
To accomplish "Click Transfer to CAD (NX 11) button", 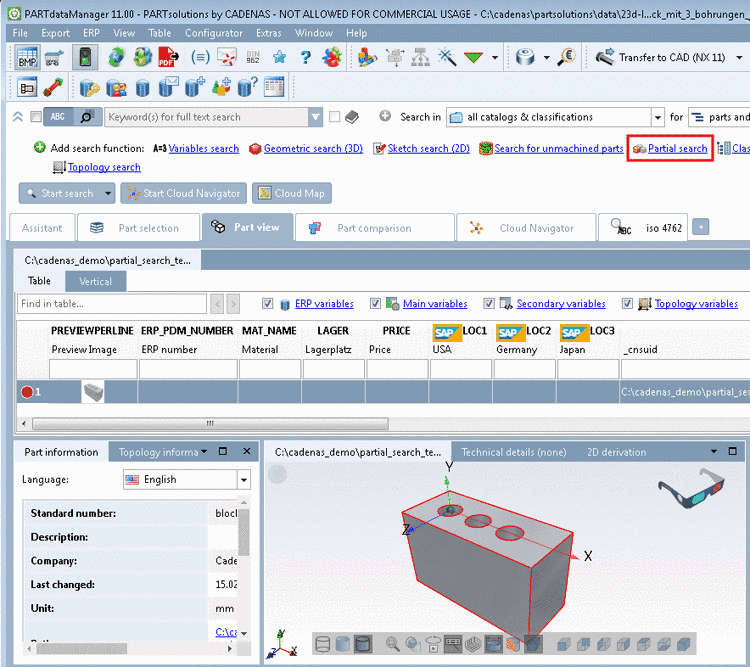I will click(661, 57).
